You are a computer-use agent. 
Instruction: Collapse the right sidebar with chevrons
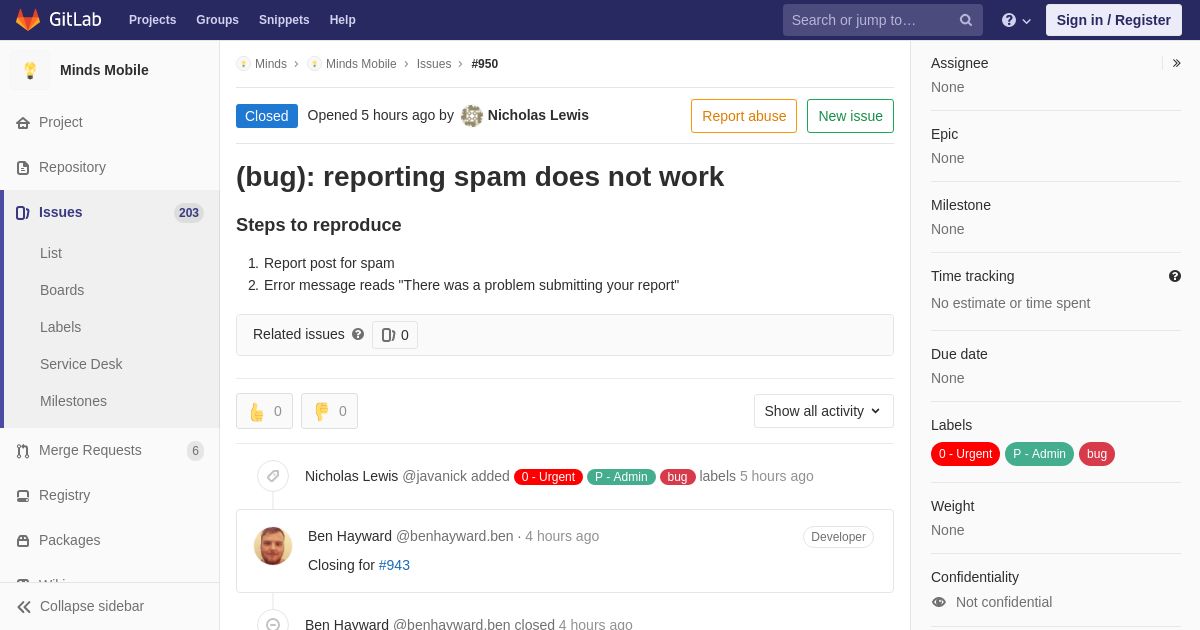click(1177, 63)
